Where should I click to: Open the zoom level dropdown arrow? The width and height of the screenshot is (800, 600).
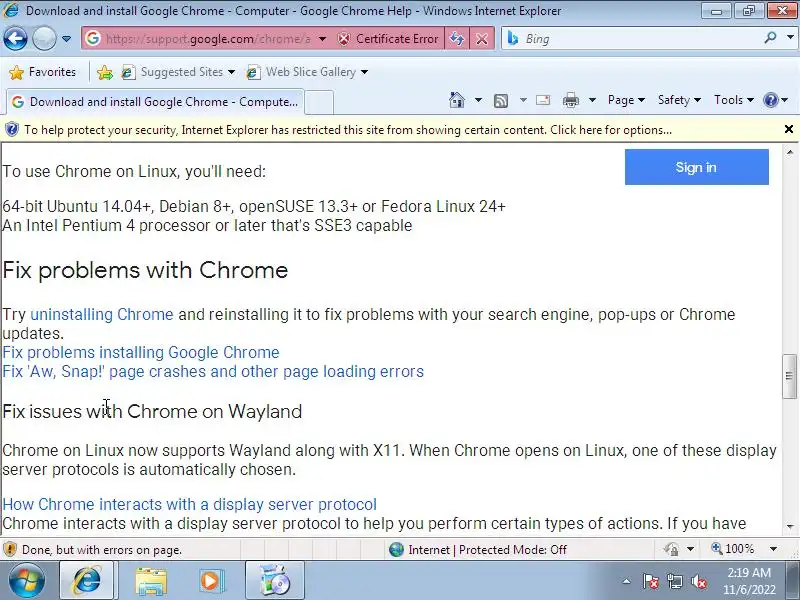click(x=773, y=549)
